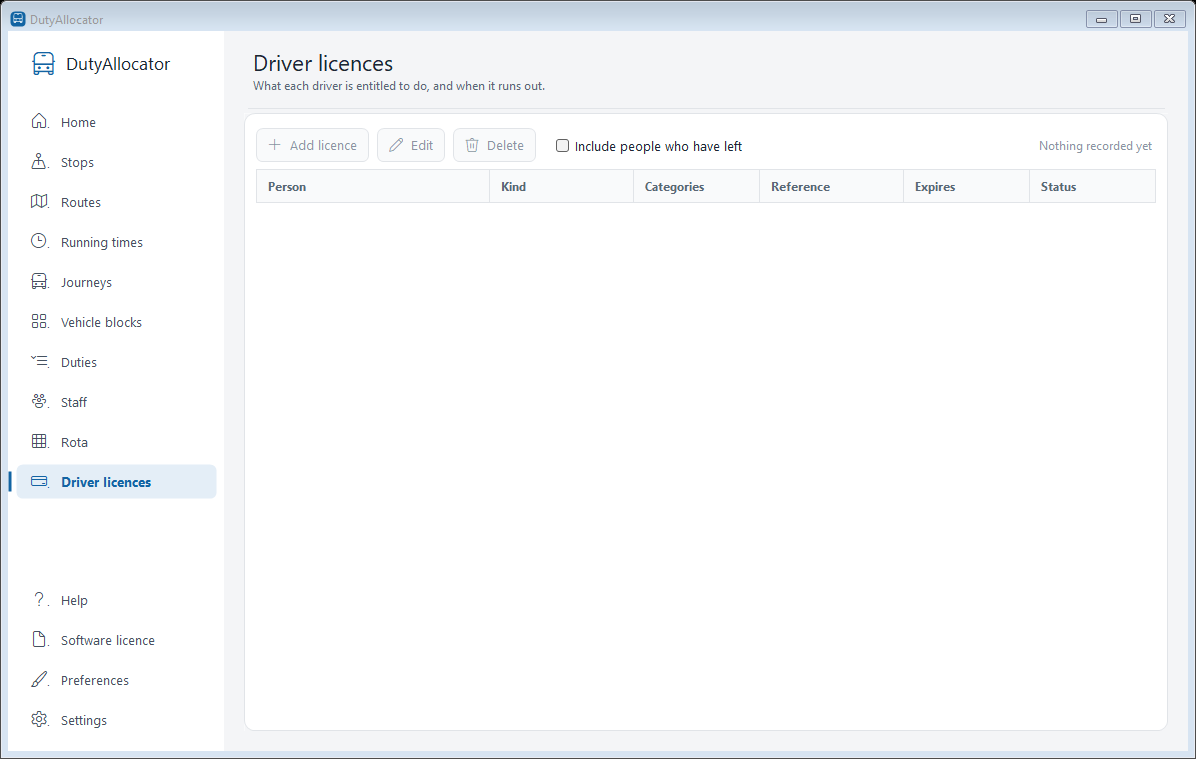Screen dimensions: 1196x759
Task: Click the Vehicle blocks grid icon
Action: click(x=40, y=321)
